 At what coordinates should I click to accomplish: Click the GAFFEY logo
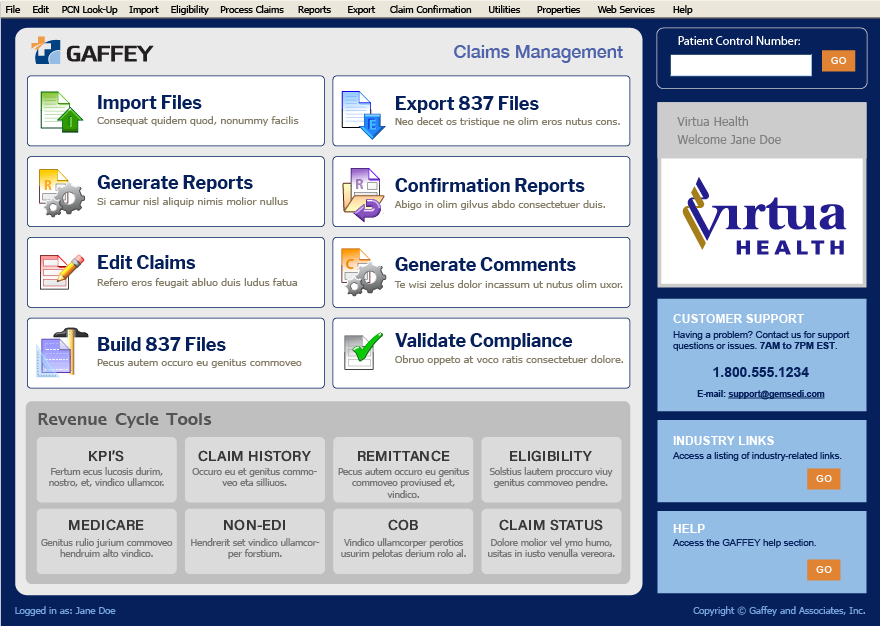91,52
